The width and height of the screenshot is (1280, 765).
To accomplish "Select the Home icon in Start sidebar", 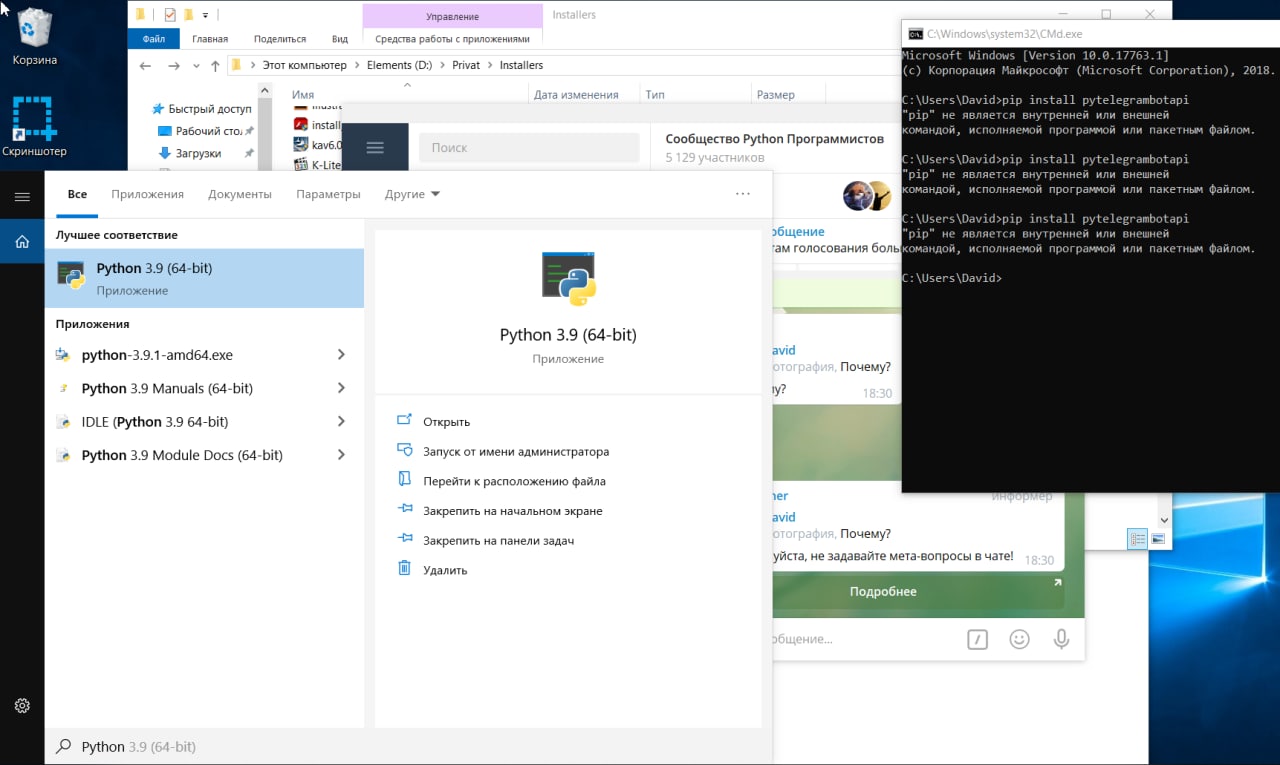I will pos(22,241).
